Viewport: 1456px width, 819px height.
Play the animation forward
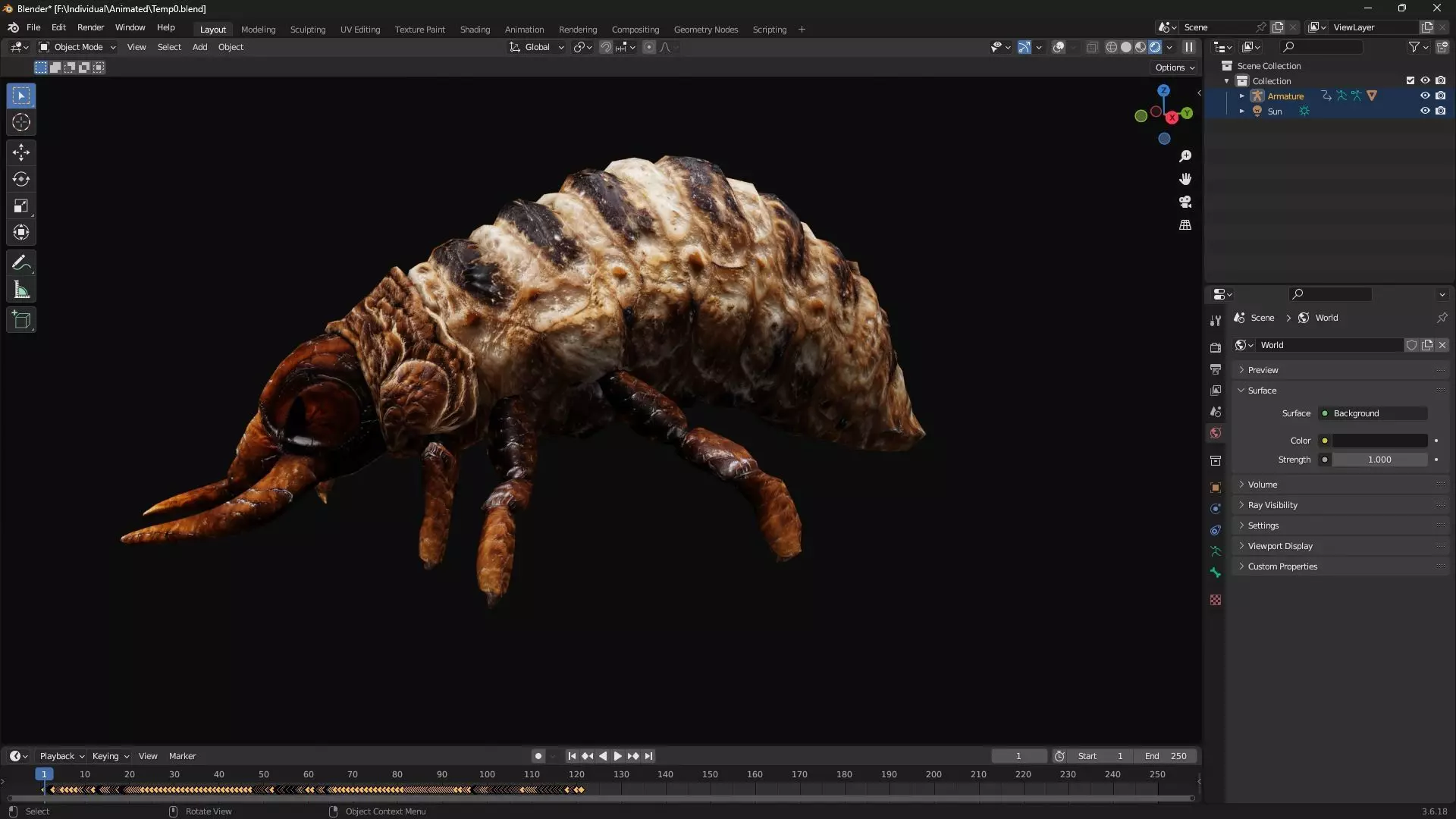point(617,756)
